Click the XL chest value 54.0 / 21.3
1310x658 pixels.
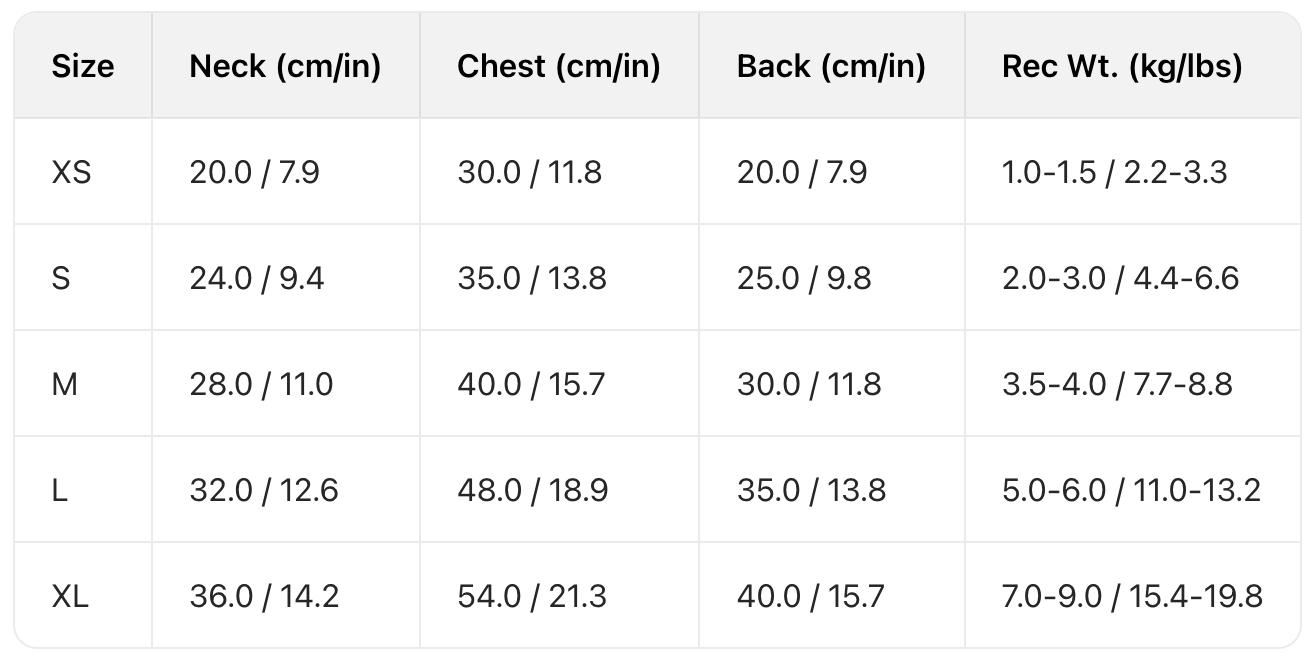pos(532,597)
